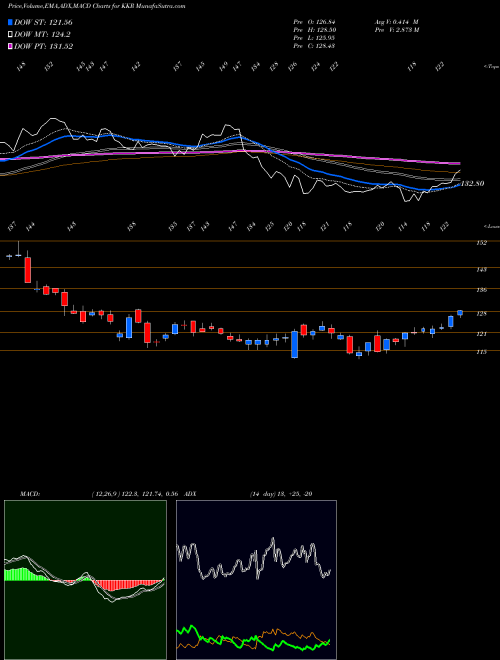Click the 136 price axis label
The image size is (500, 660).
[481, 290]
